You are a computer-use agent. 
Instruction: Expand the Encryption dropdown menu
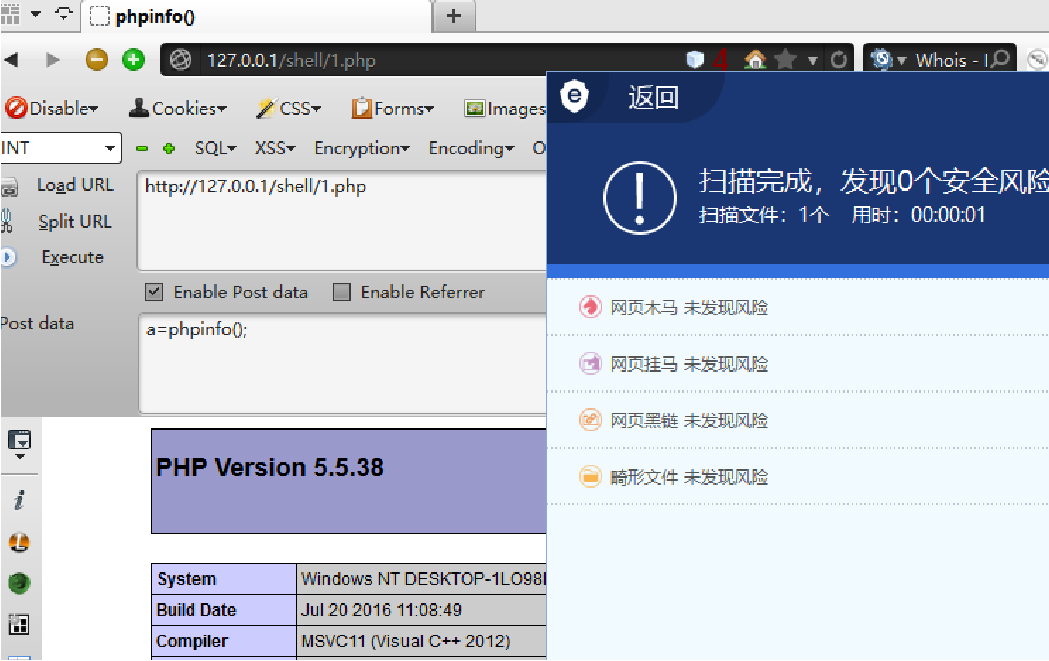pos(361,148)
